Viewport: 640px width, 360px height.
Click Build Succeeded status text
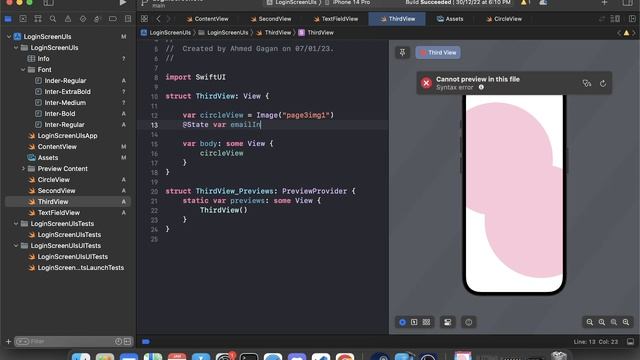point(429,2)
